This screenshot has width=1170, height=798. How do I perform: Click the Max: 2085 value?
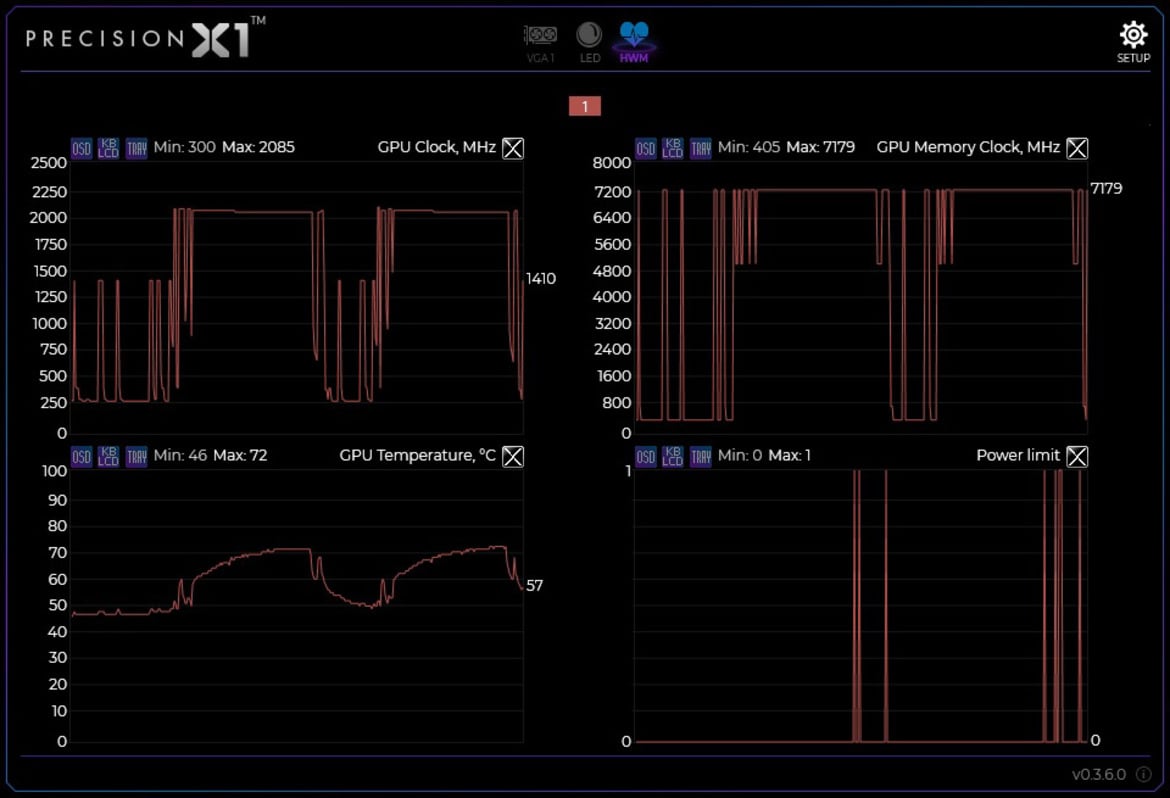coord(258,147)
